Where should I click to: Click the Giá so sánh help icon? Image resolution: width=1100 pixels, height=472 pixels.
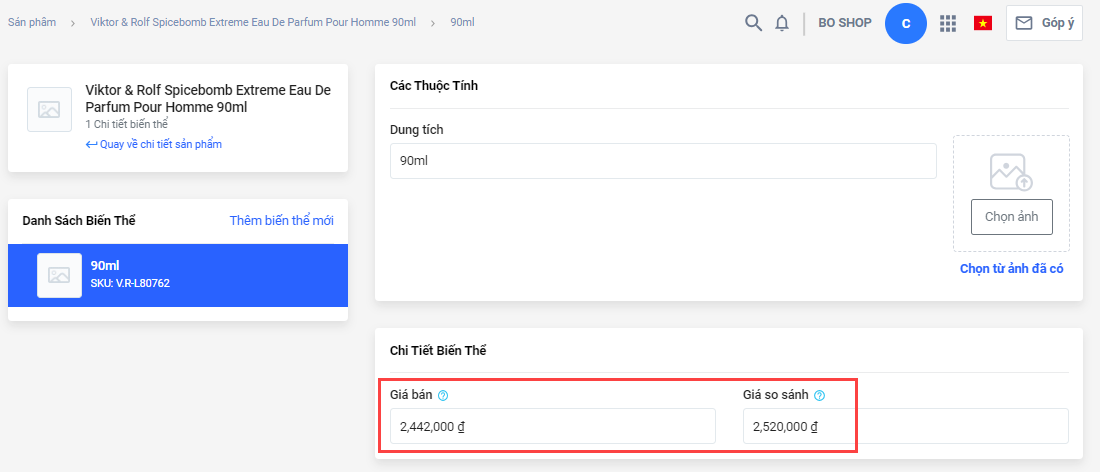pos(819,395)
